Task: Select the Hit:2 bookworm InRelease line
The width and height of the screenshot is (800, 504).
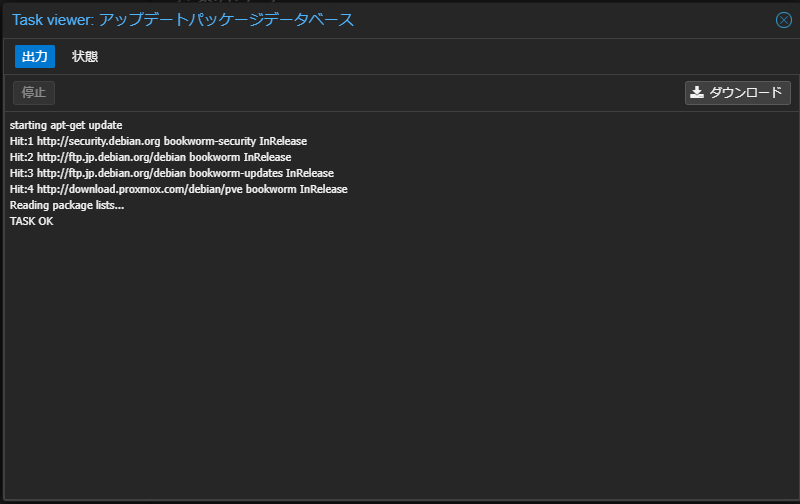Action: 151,157
